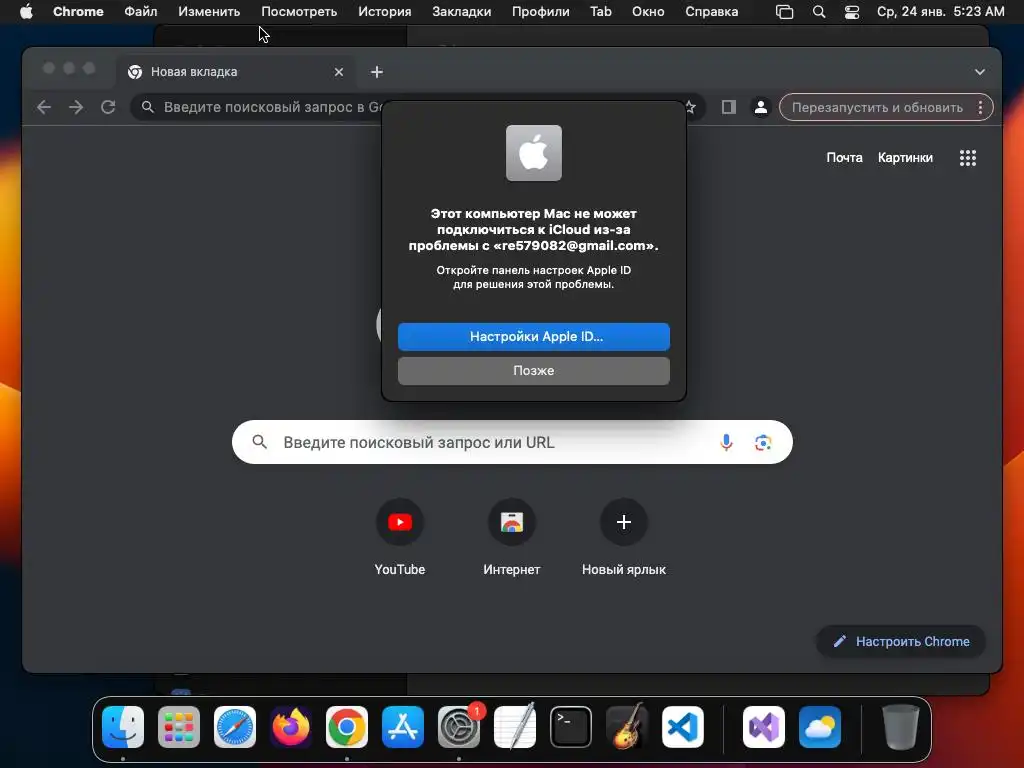
Task: Open TextEdit from the Dock
Action: pos(515,727)
